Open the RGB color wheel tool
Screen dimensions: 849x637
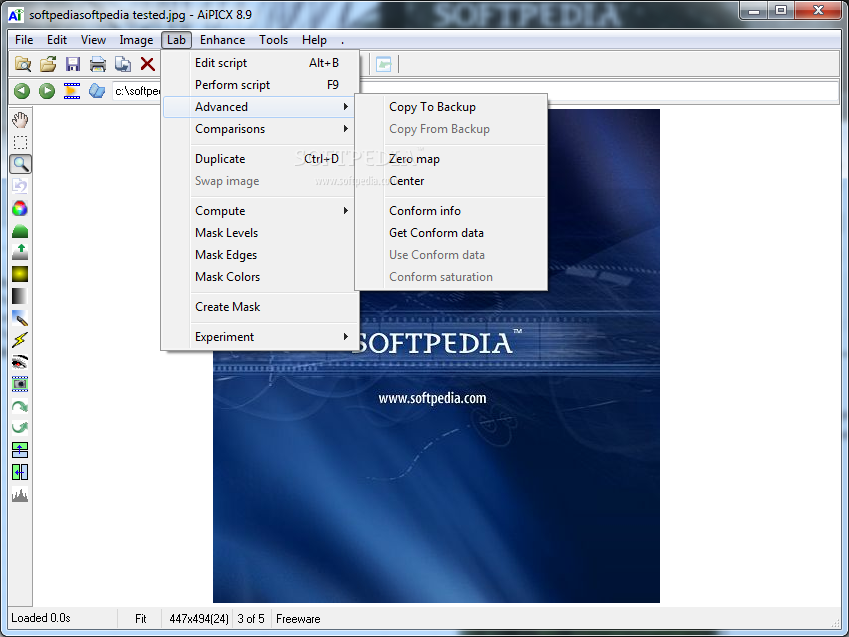point(20,208)
